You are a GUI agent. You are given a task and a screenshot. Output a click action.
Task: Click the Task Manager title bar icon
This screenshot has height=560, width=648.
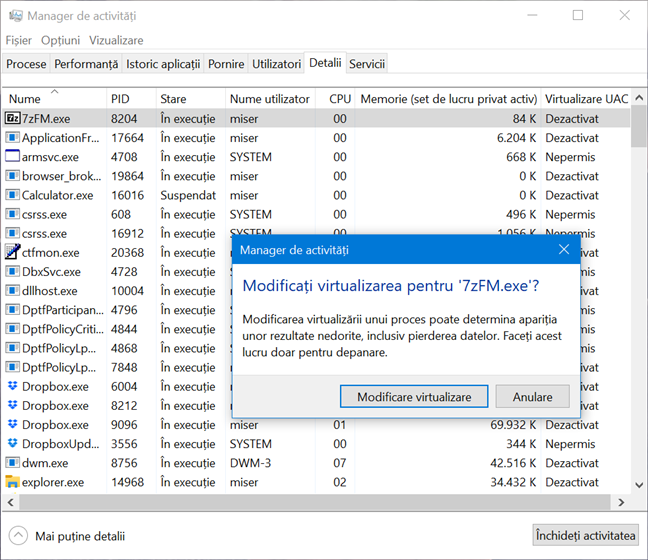pos(16,16)
